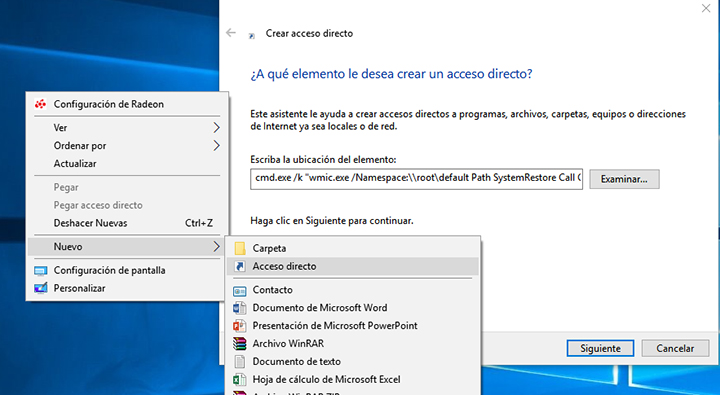Click the "Crear acceso directo" title text
Image resolution: width=720 pixels, height=395 pixels.
pos(309,34)
